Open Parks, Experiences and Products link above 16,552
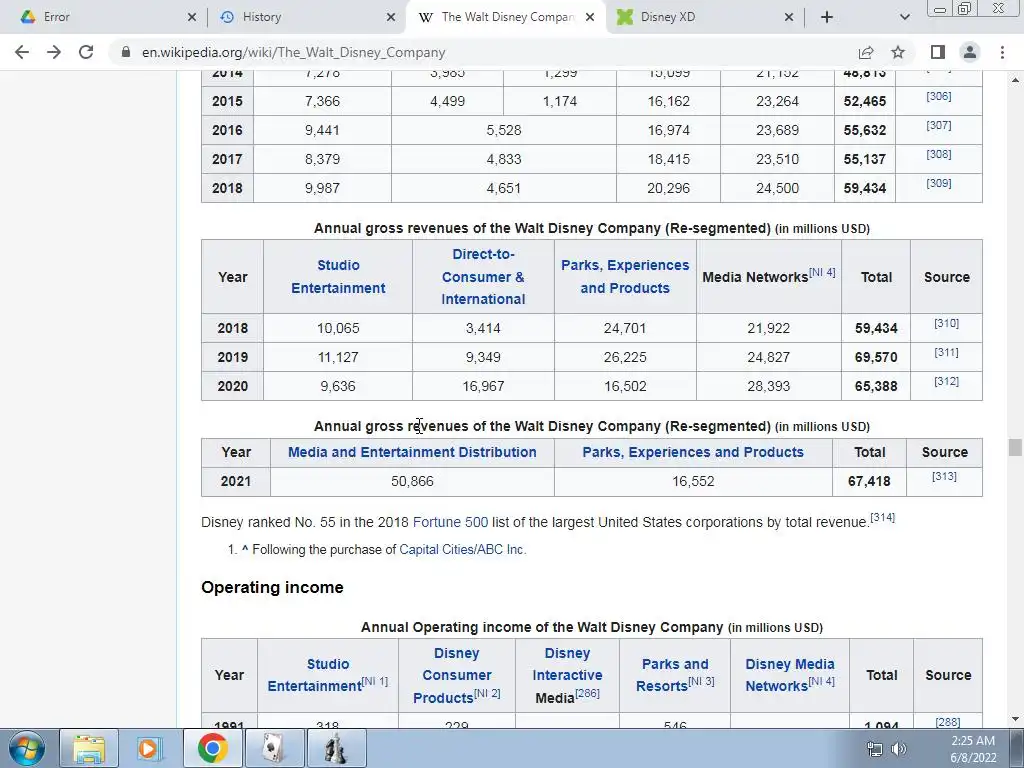The width and height of the screenshot is (1024, 768). pos(693,452)
